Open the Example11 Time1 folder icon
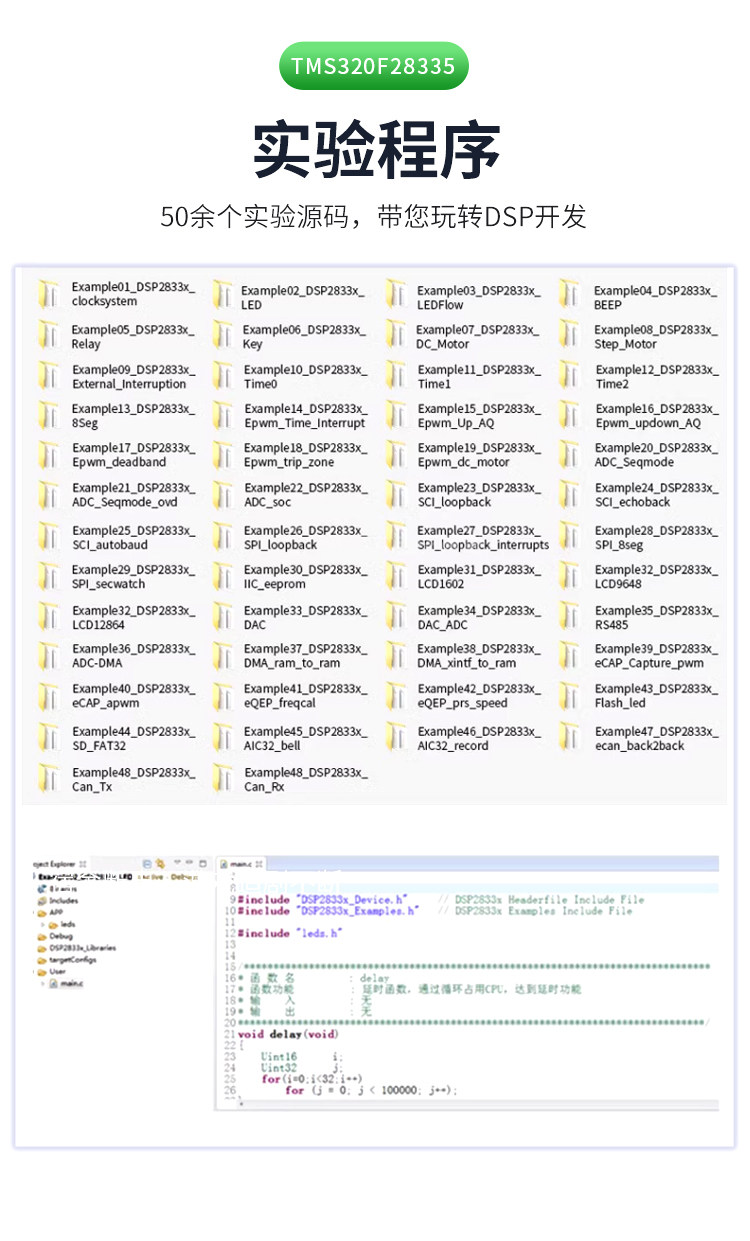Image resolution: width=750 pixels, height=1241 pixels. click(395, 375)
